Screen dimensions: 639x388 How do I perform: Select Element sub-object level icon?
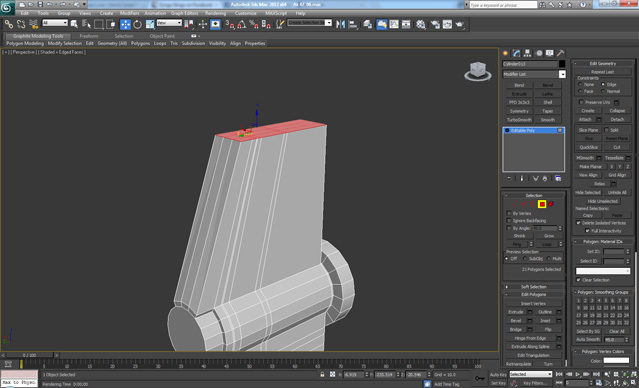tap(551, 204)
